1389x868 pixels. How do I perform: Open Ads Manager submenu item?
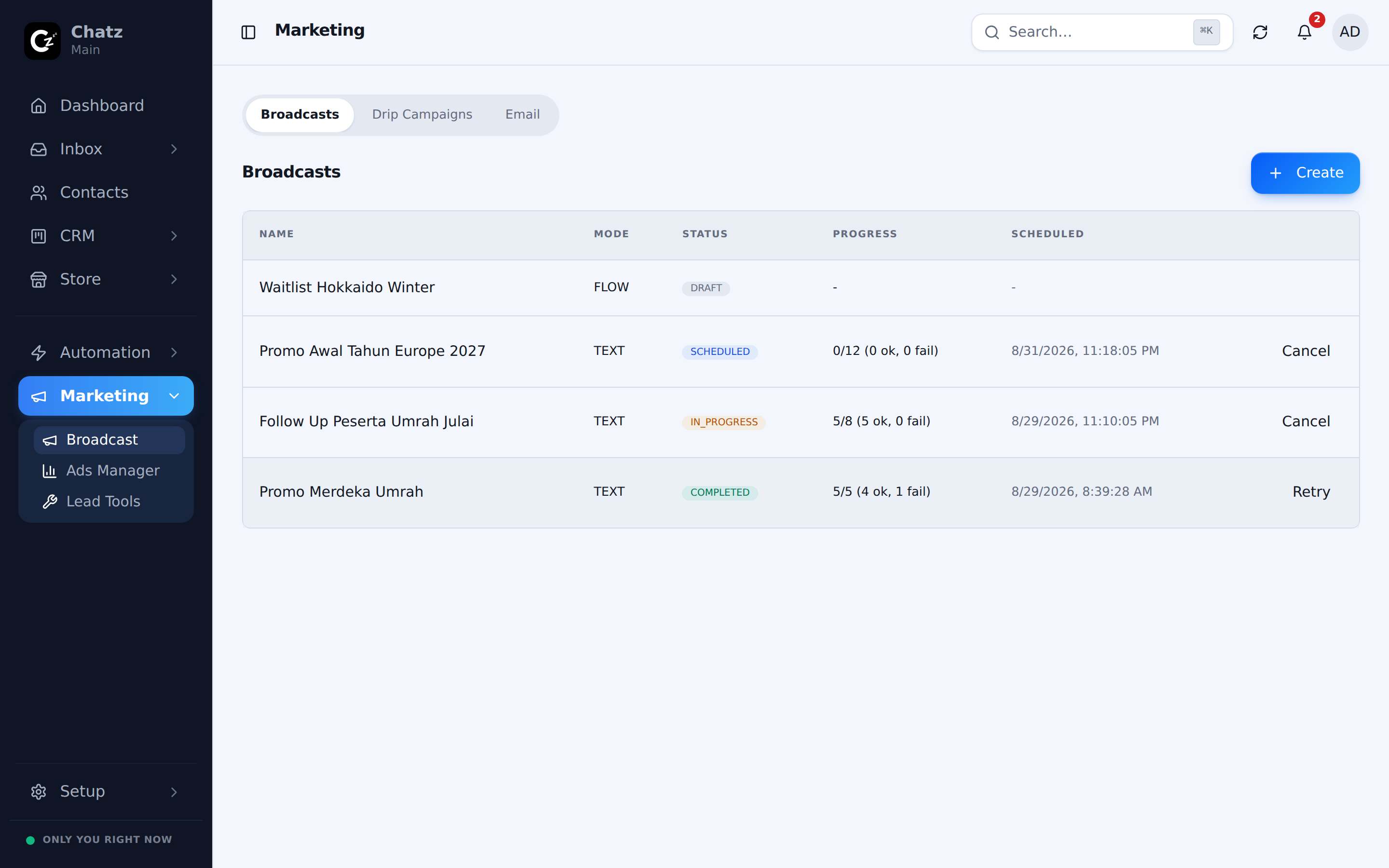109,471
